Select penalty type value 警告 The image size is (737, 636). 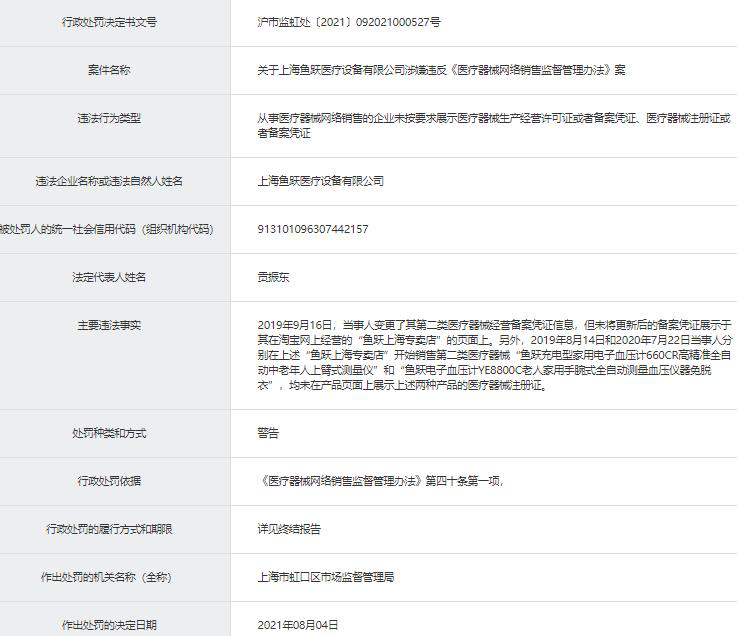click(268, 433)
